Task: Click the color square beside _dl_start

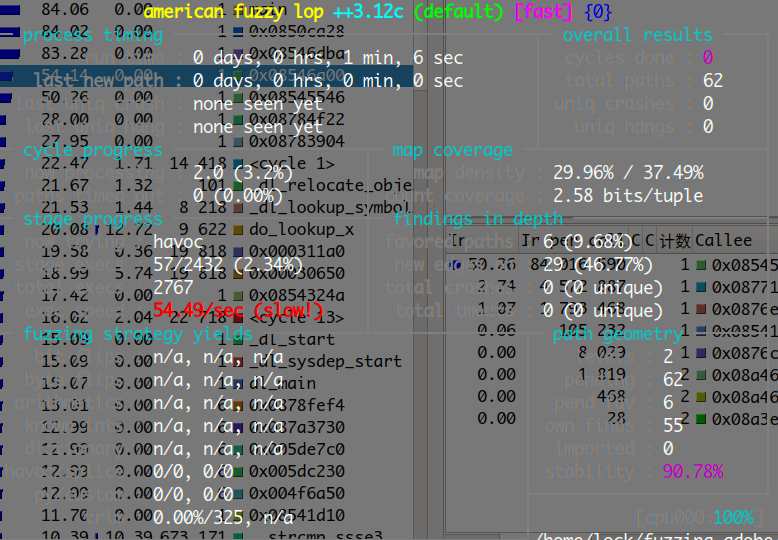Action: click(x=238, y=339)
